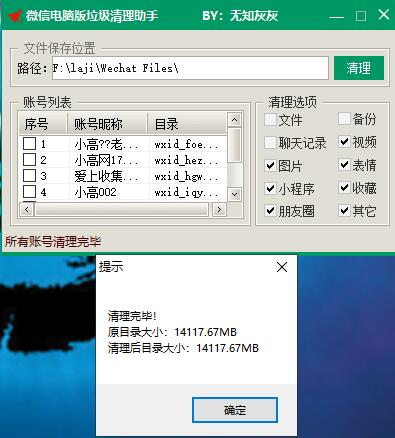Select nickname 小高??老... in account list
The height and width of the screenshot is (438, 395).
106,144
